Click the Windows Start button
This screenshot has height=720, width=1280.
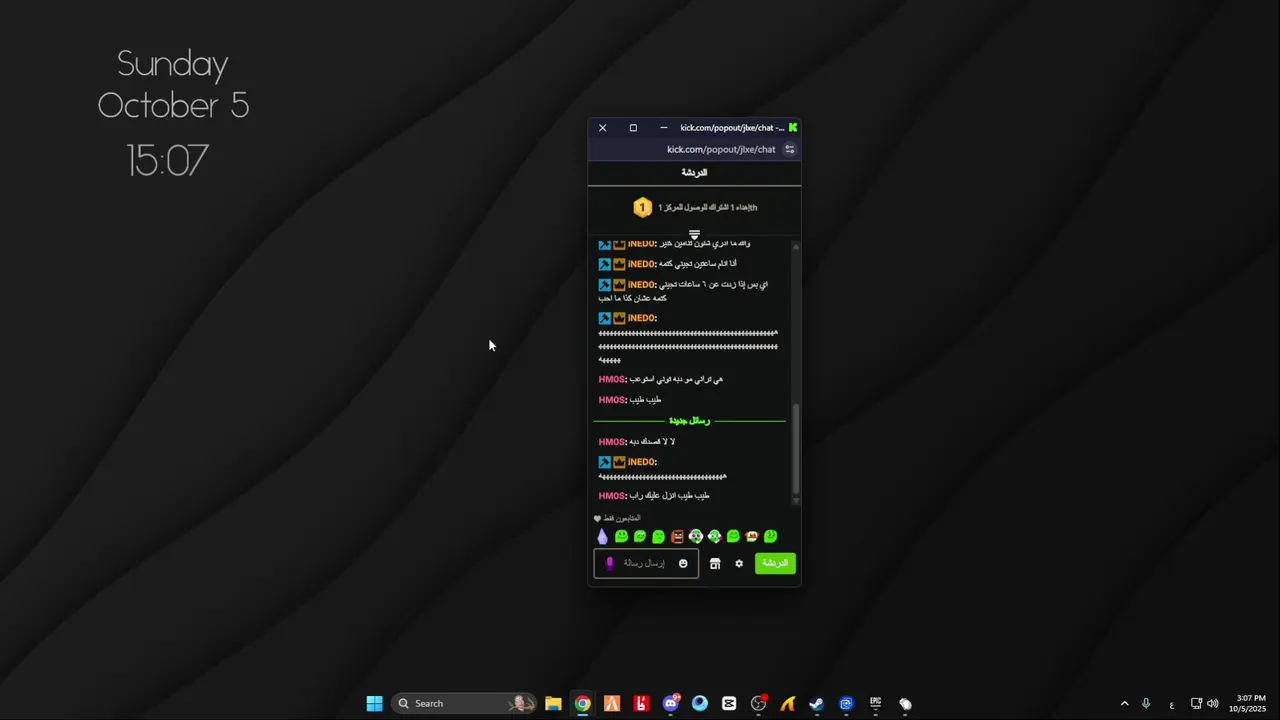[374, 703]
